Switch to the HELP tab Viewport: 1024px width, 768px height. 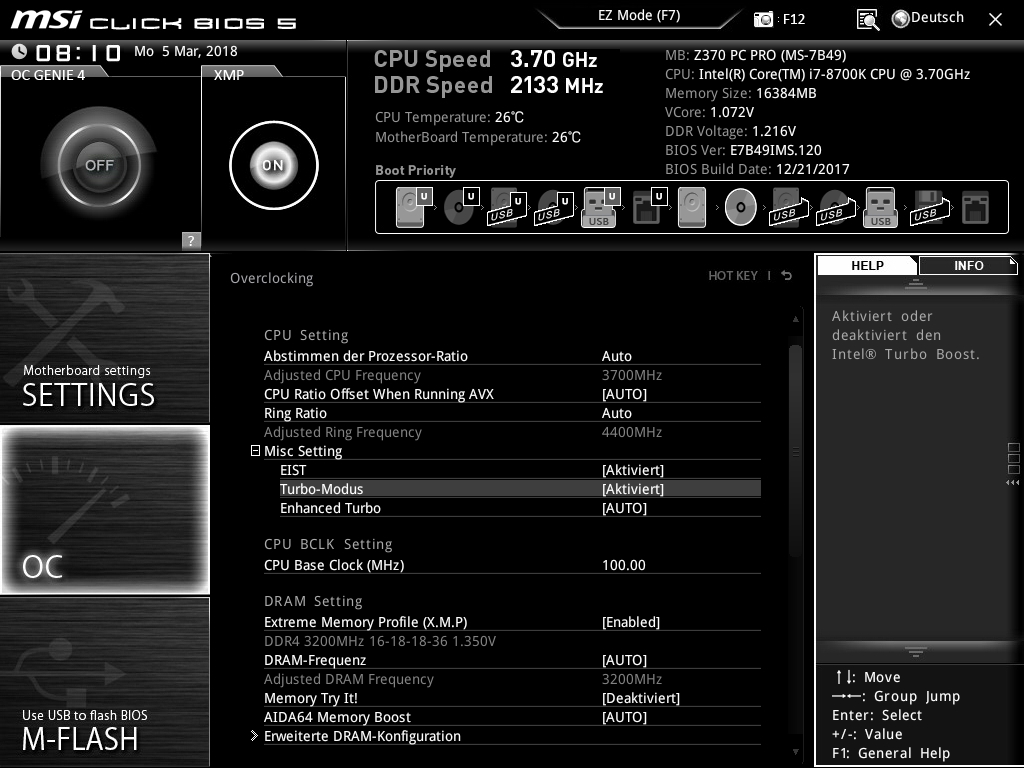click(867, 265)
